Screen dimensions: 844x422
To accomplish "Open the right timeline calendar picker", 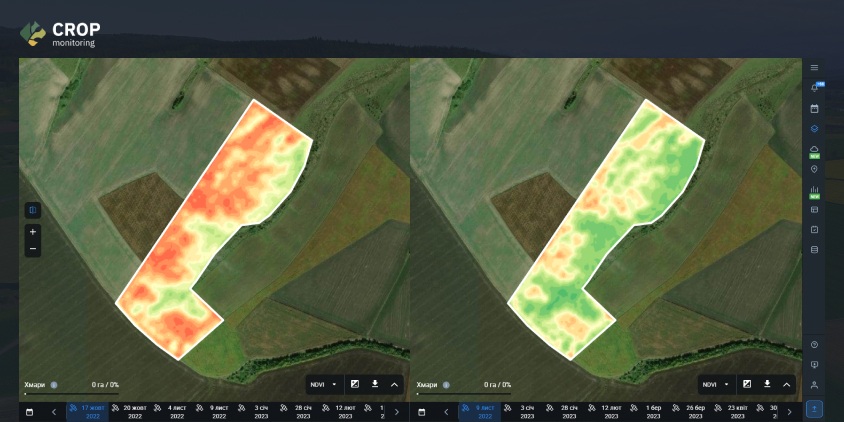I will pos(422,412).
